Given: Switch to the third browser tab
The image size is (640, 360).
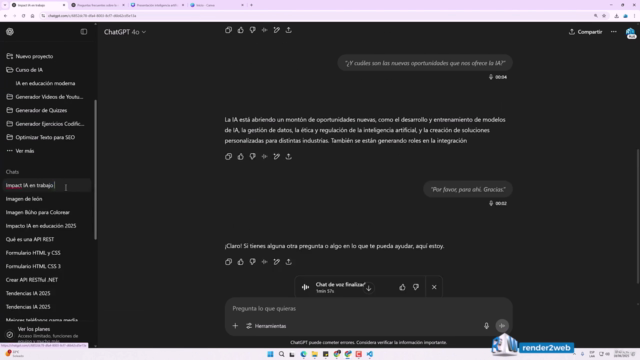Looking at the screenshot, I should point(158,5).
